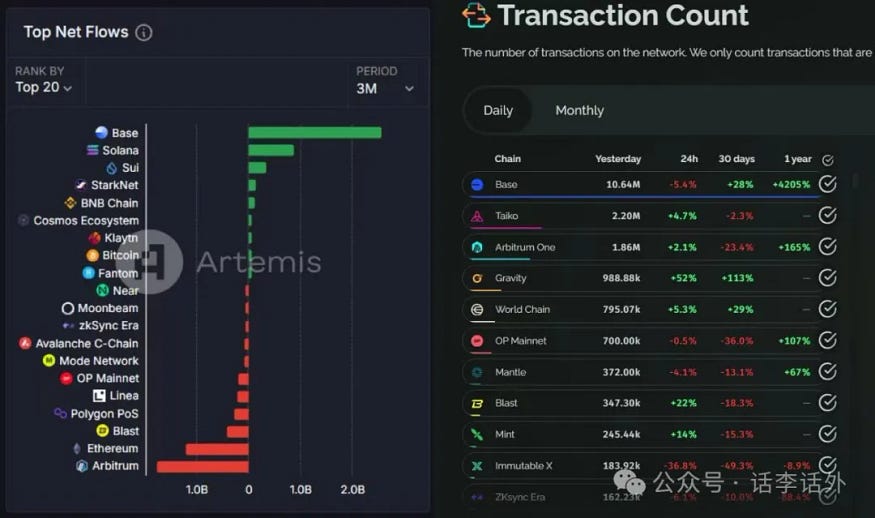This screenshot has width=875, height=518.
Task: Click the Gravity icon in transaction table
Action: (x=477, y=278)
